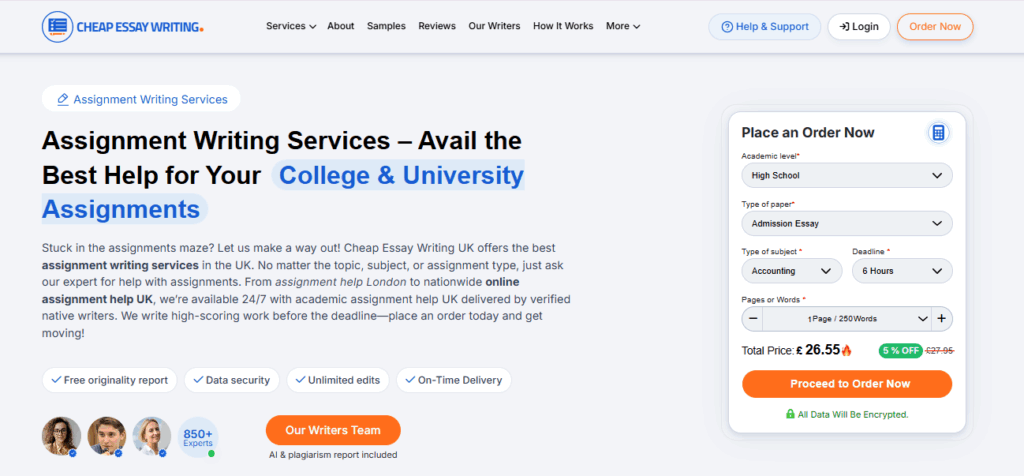Click the Data security checkmark badge
This screenshot has width=1024, height=476.
tap(232, 380)
